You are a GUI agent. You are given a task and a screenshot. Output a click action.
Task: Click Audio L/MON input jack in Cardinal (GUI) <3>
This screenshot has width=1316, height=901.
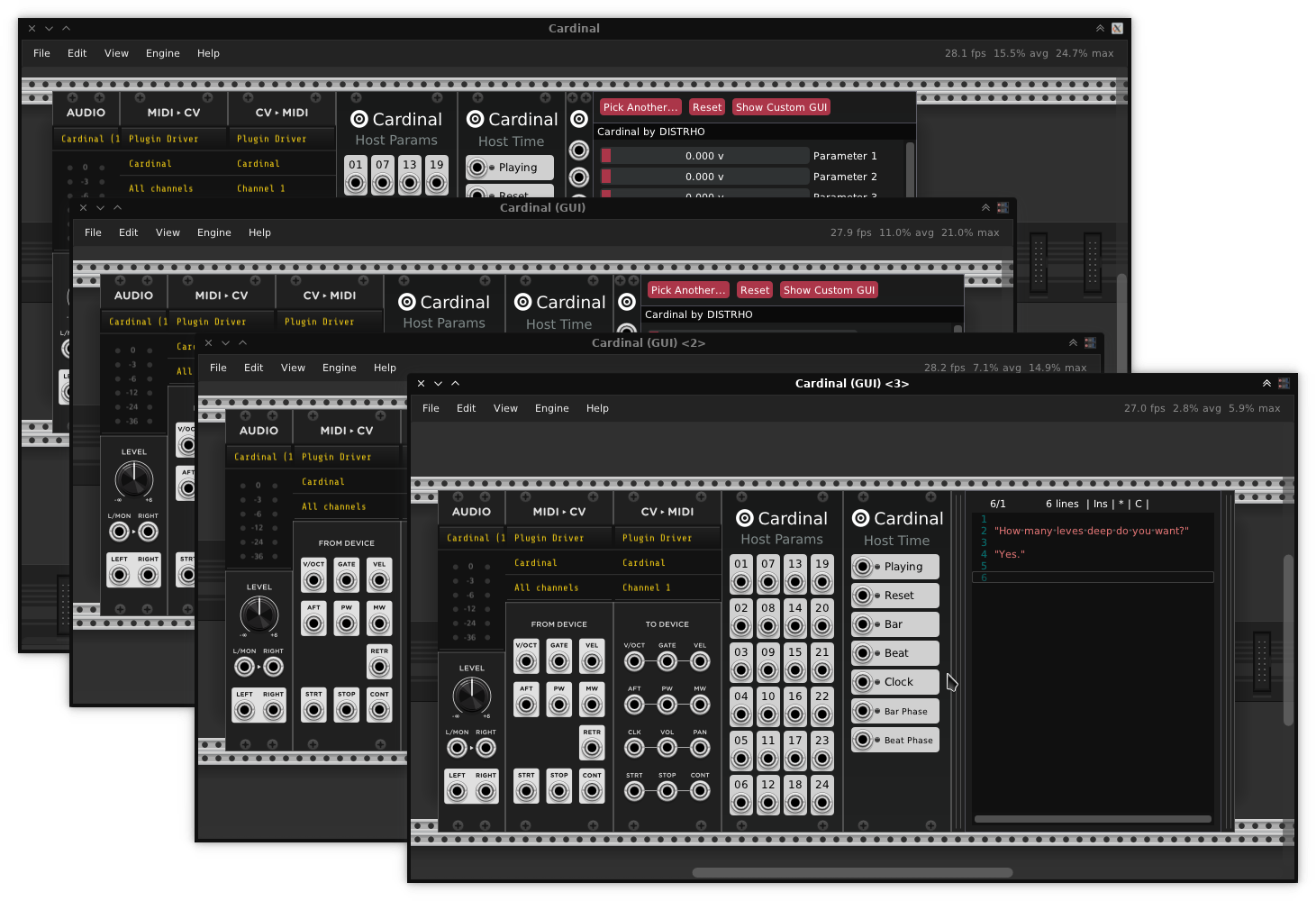tap(458, 748)
